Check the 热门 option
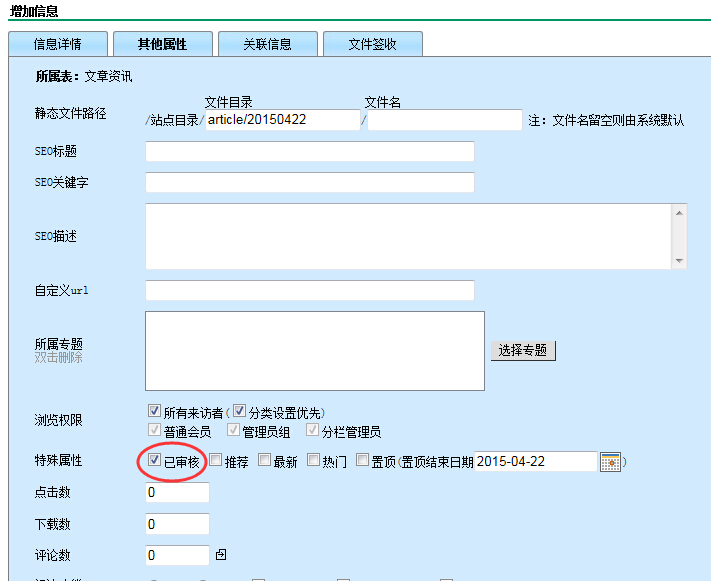711x581 pixels. (x=314, y=461)
